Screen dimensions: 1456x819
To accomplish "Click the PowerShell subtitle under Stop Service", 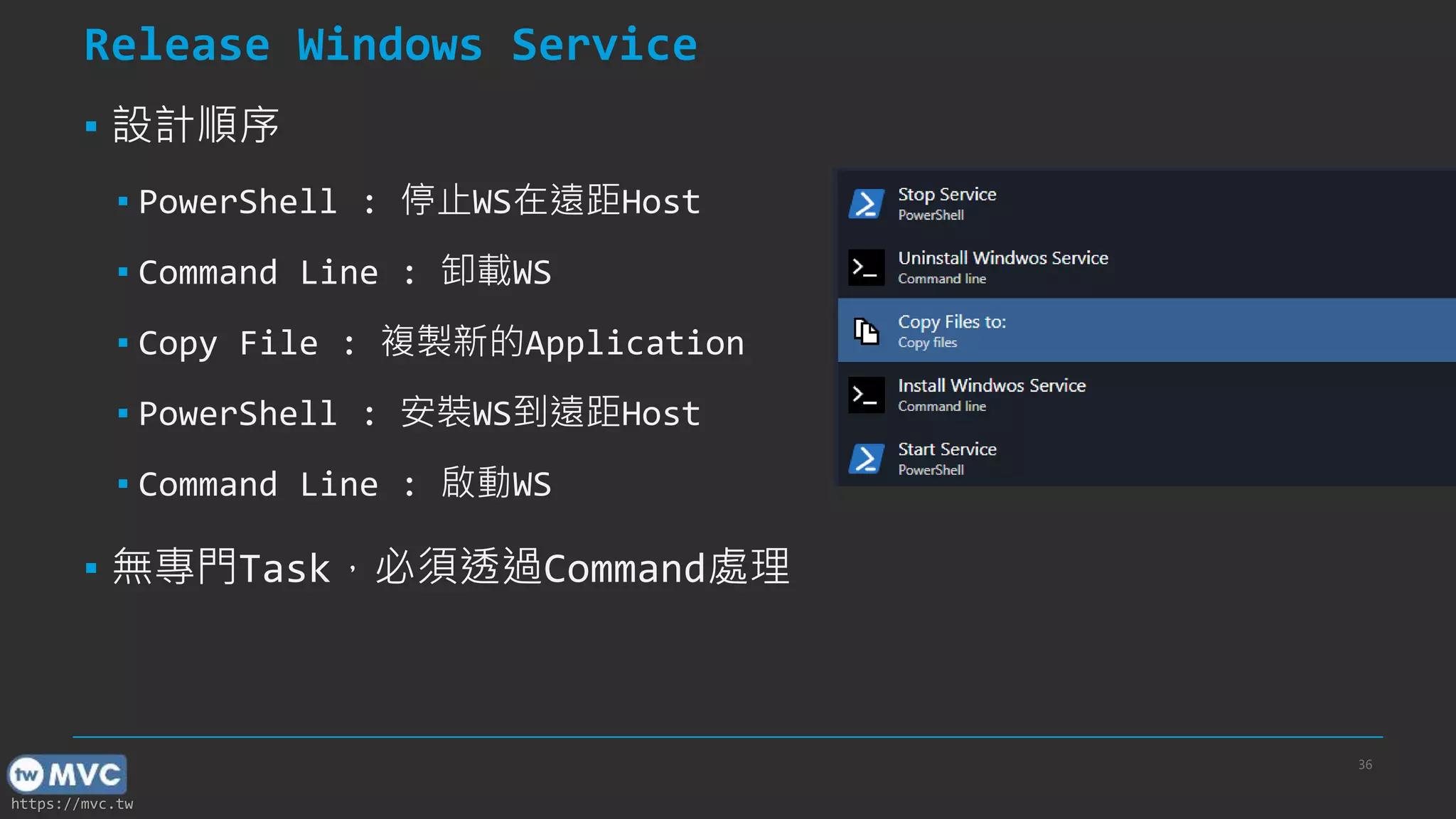I will point(931,215).
